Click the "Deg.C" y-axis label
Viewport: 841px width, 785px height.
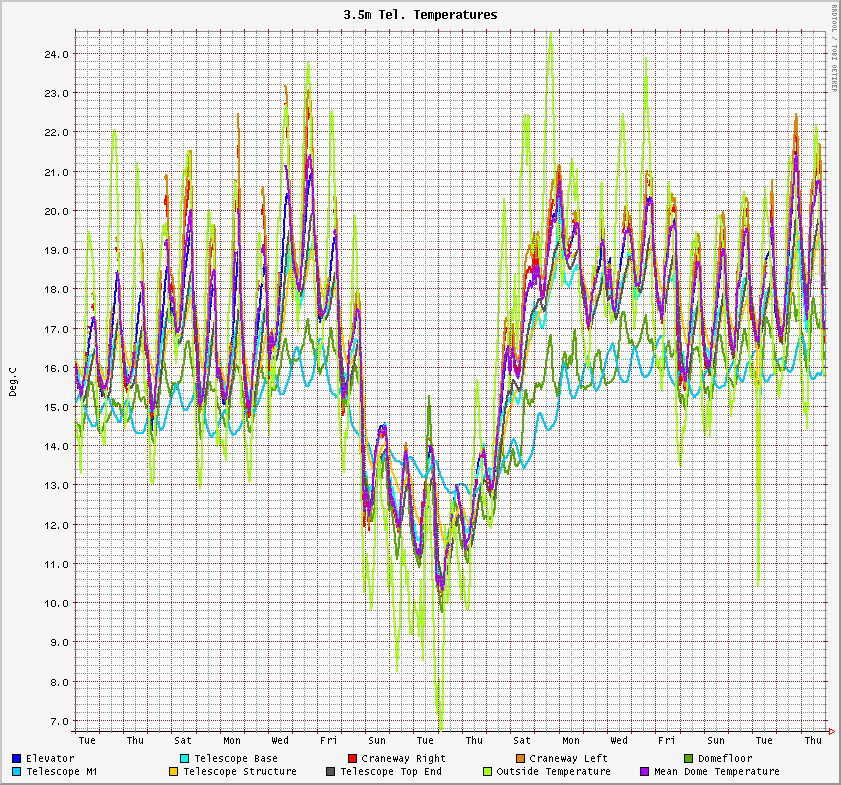tap(13, 382)
